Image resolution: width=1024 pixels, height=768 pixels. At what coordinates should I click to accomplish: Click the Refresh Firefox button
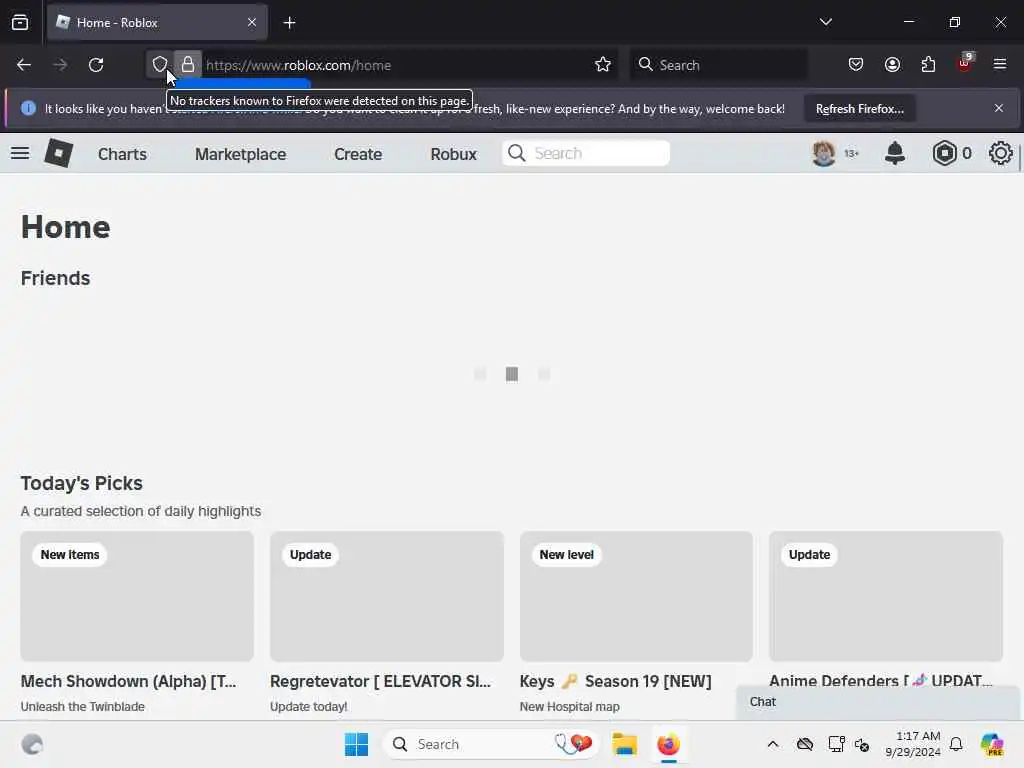(859, 108)
